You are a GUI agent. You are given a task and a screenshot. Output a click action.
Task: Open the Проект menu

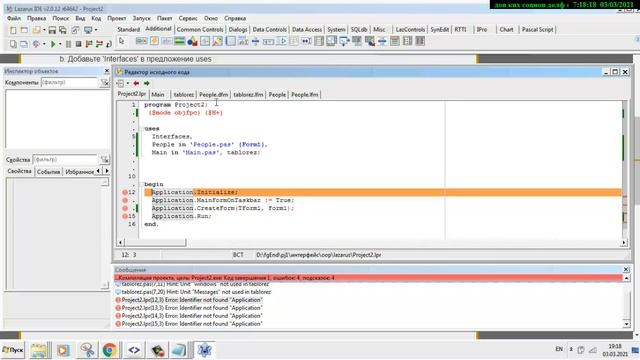click(117, 18)
